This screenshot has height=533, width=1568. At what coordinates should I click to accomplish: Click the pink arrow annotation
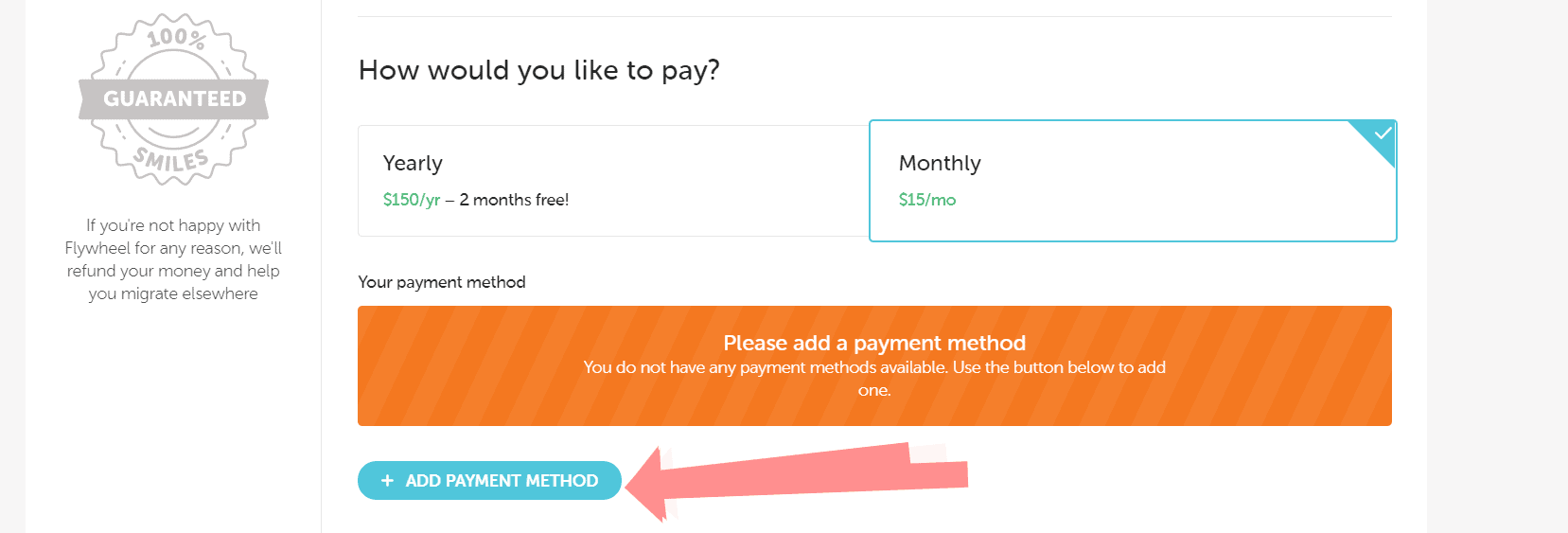[x=797, y=482]
